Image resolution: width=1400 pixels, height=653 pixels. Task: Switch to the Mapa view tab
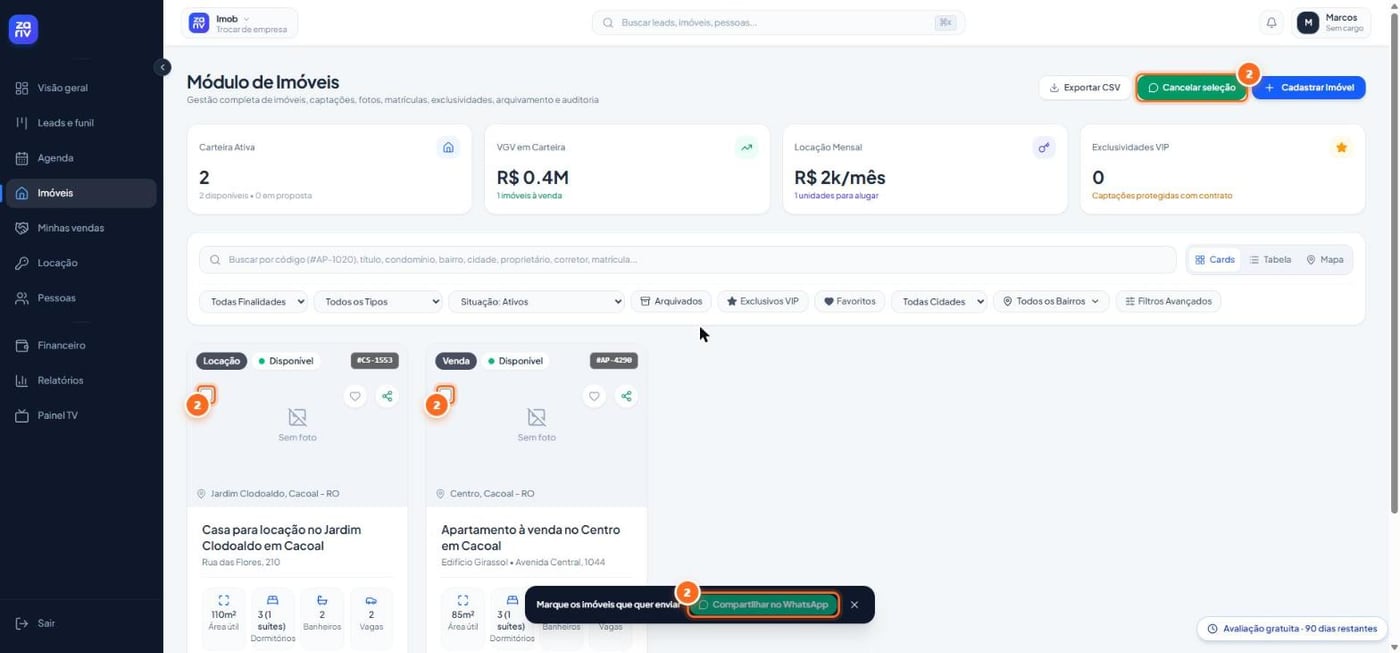pyautogui.click(x=1325, y=259)
